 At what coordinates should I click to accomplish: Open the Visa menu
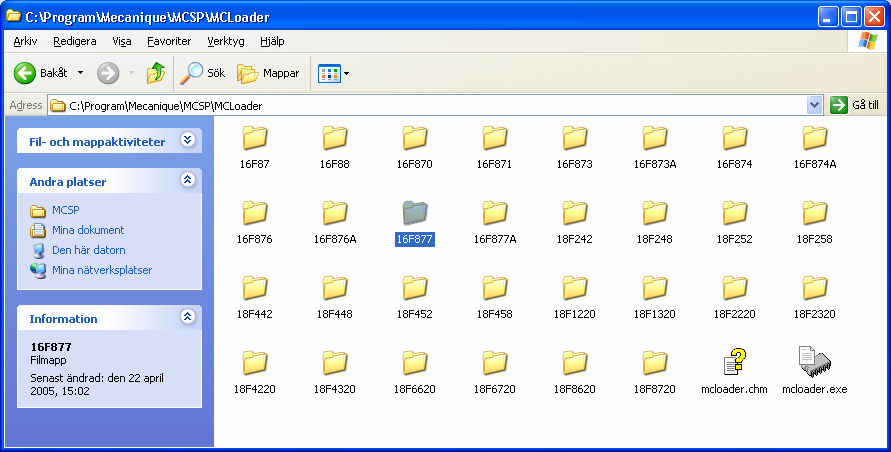122,41
